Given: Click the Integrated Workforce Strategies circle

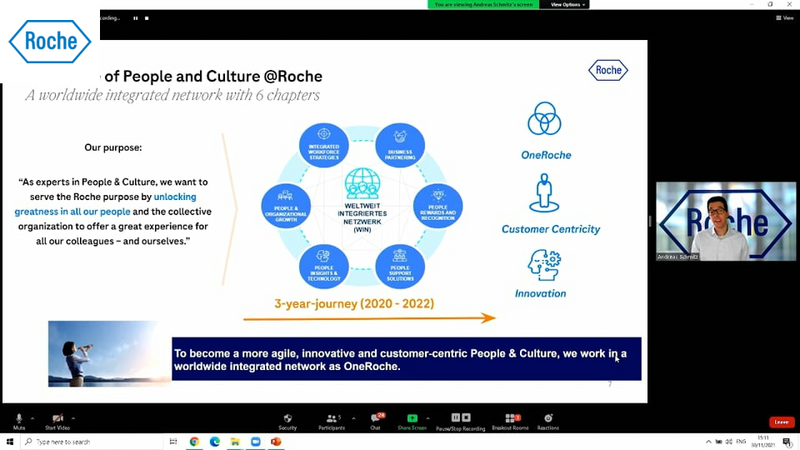Looking at the screenshot, I should 324,145.
